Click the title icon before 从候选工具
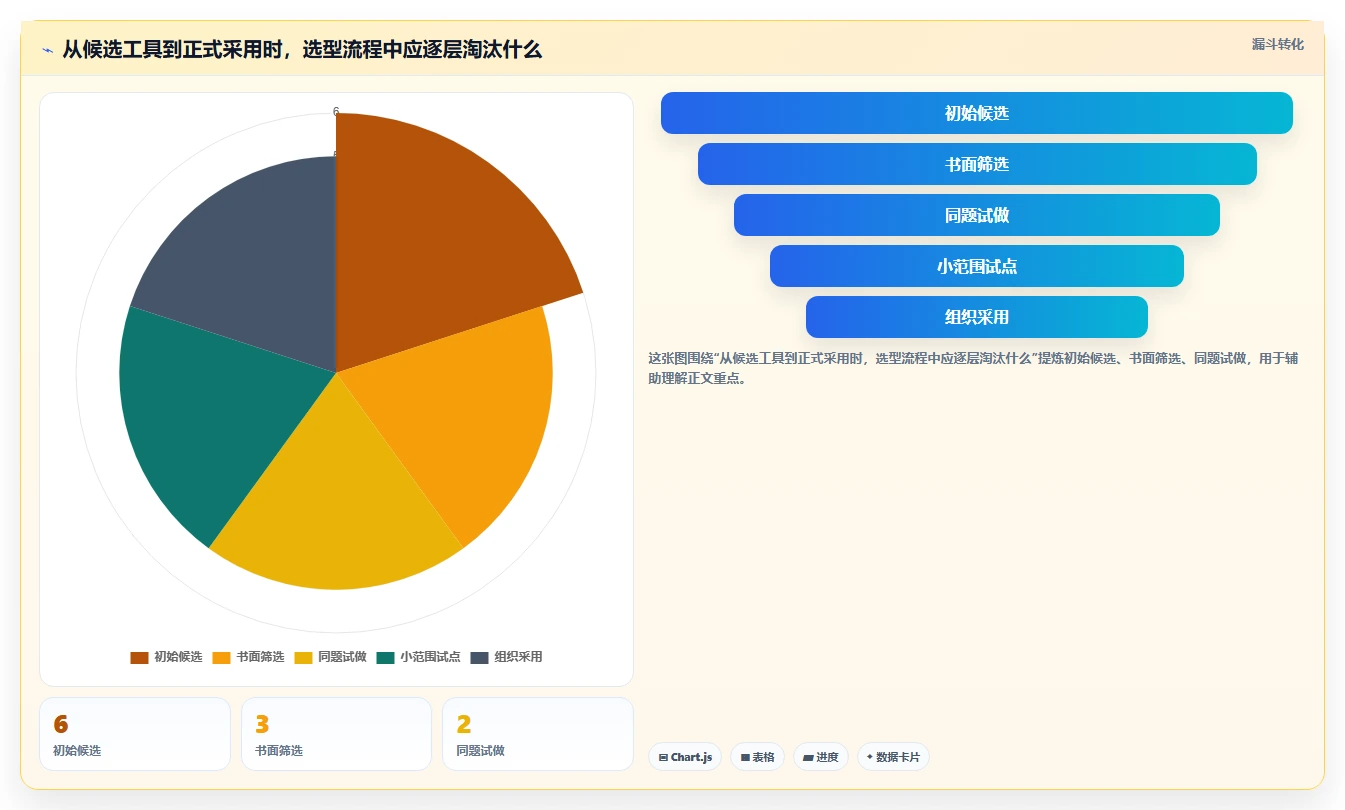1345x810 pixels. [x=47, y=50]
